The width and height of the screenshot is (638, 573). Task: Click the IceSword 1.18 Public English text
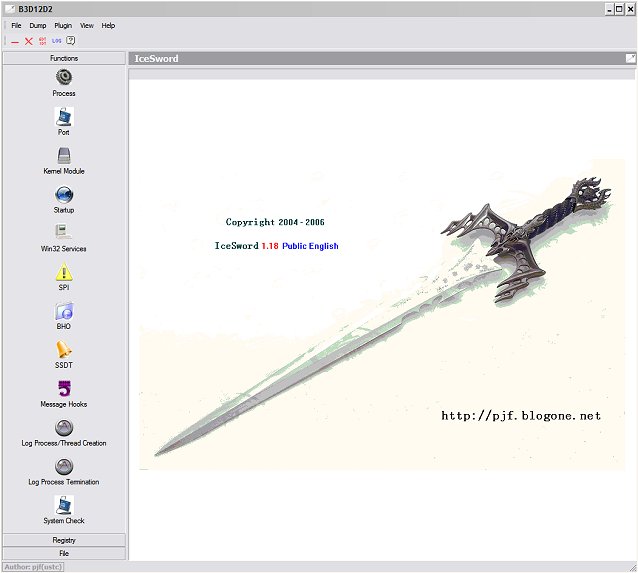tap(277, 246)
